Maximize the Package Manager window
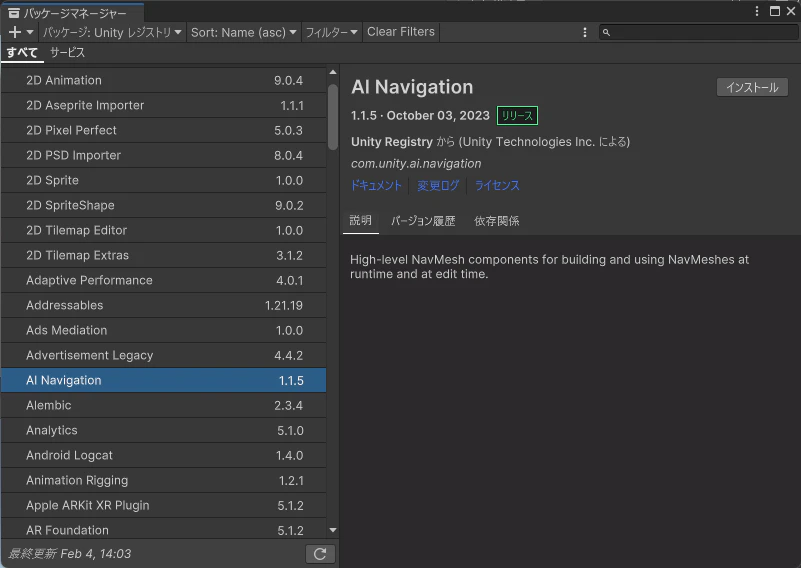 775,11
